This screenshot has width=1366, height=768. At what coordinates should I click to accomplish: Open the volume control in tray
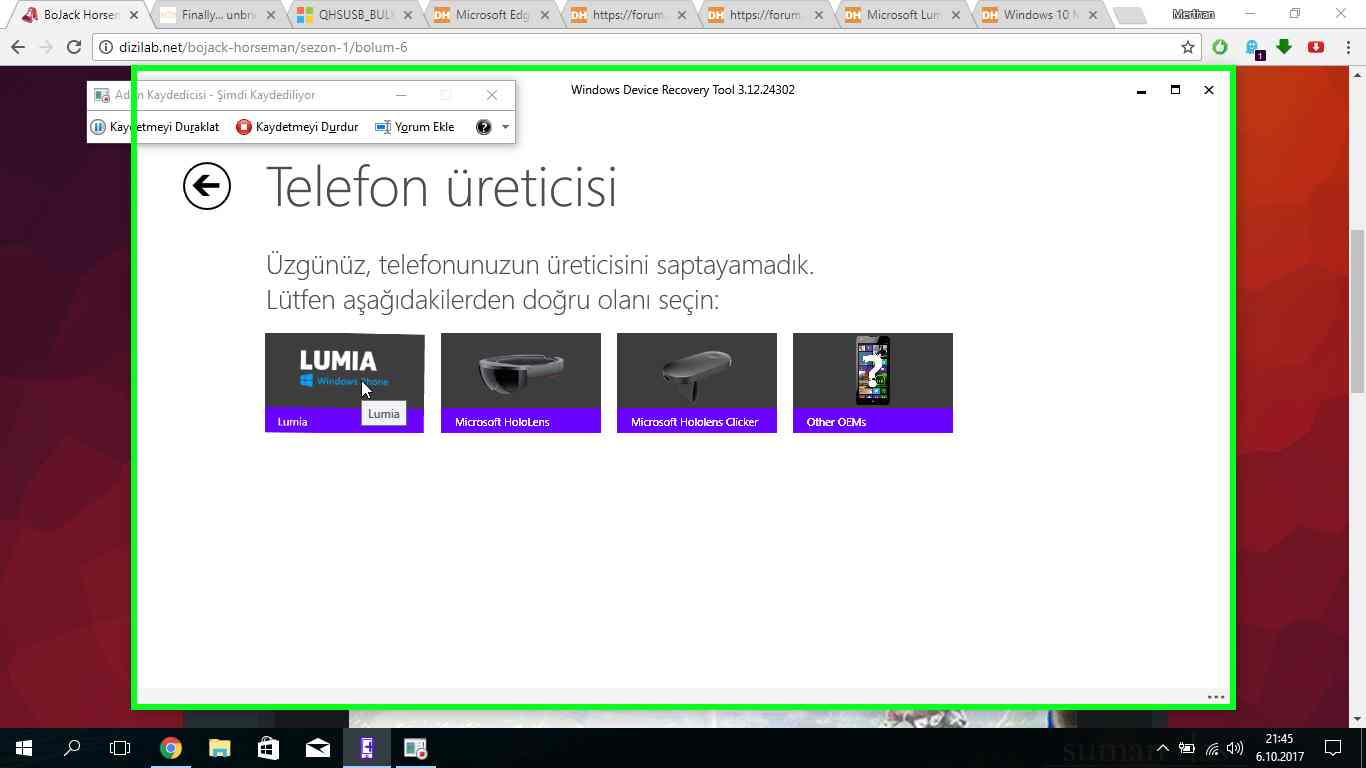coord(1235,748)
